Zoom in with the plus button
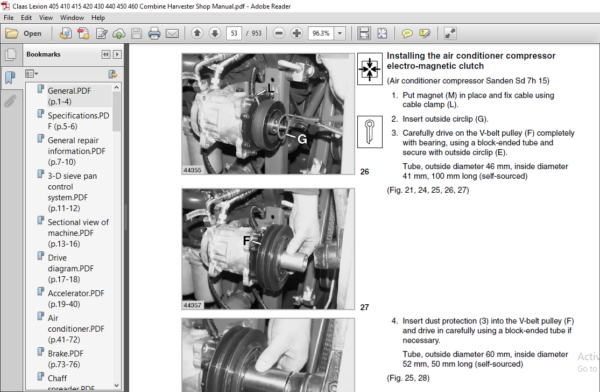Screen dimensions: 600x392 pos(297,33)
